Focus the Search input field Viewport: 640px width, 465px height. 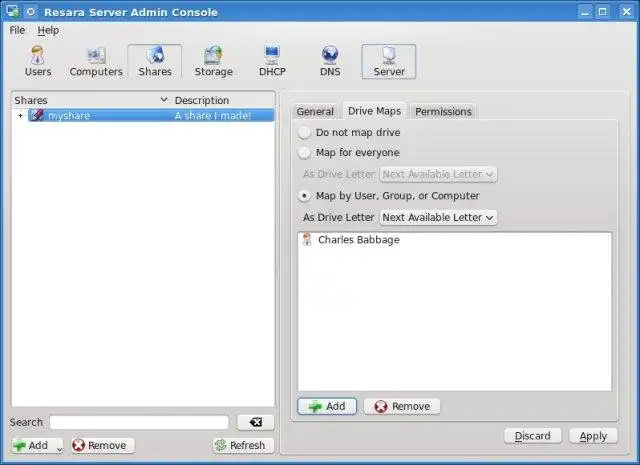139,422
